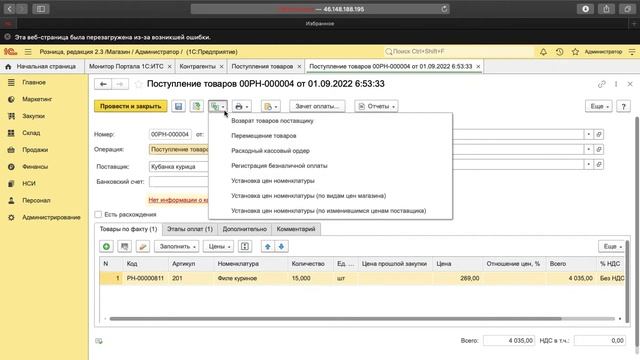Go back with the left arrow button

[x=103, y=84]
